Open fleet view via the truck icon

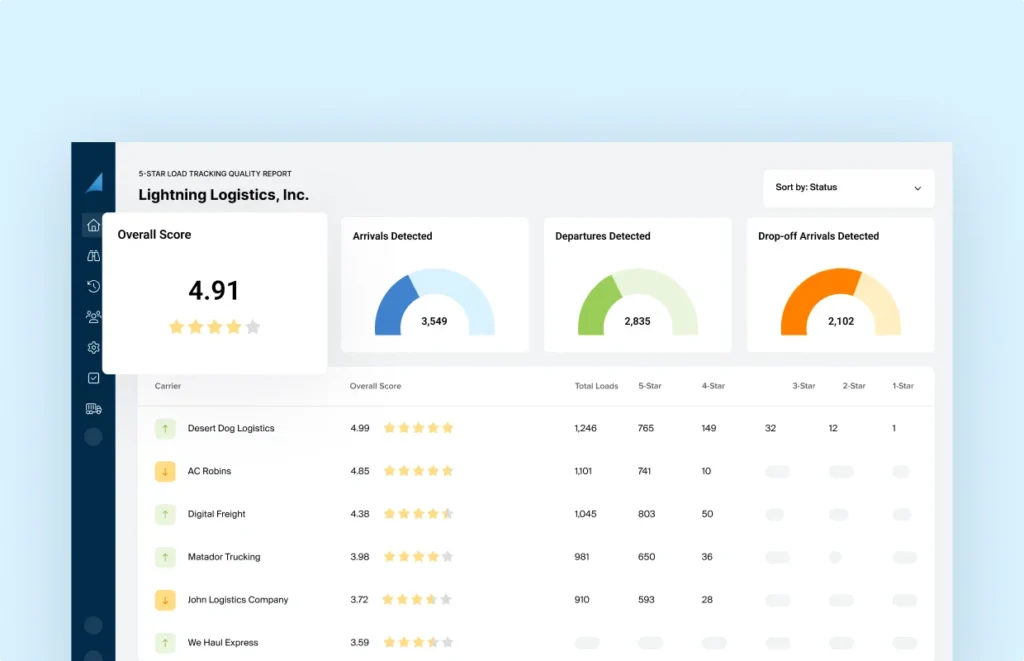tap(93, 408)
